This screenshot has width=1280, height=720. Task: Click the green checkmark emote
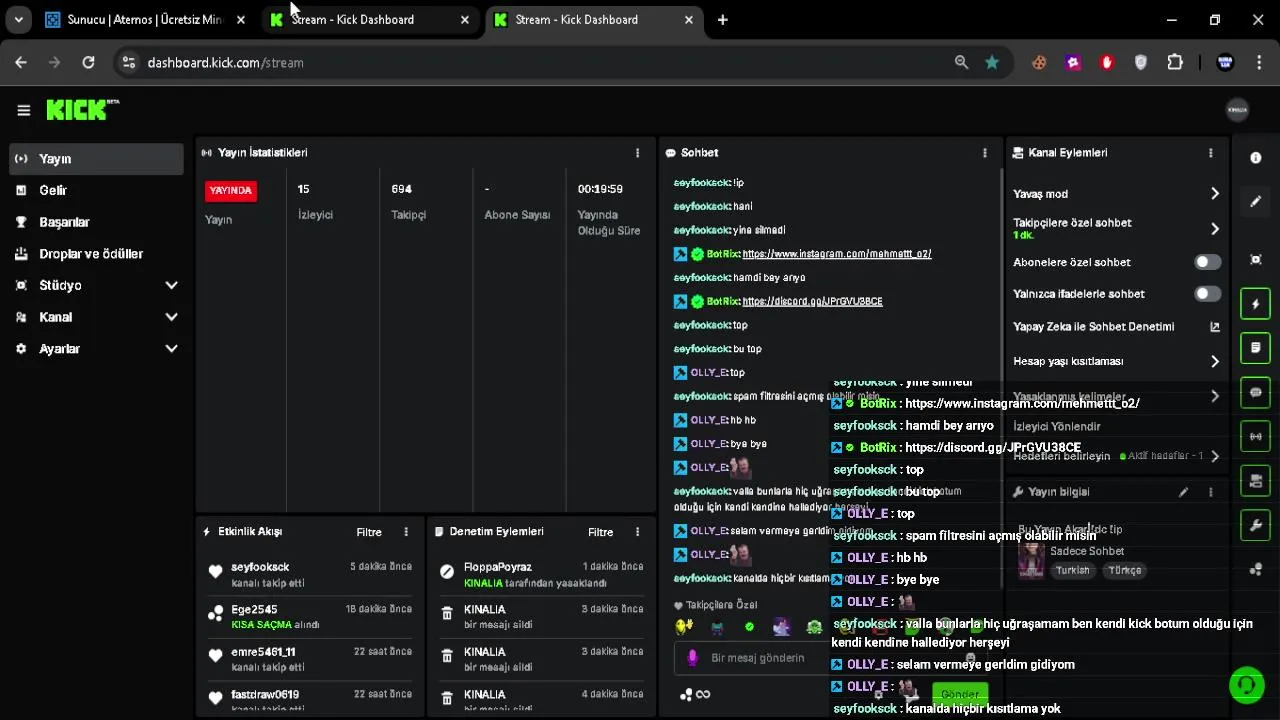[749, 627]
